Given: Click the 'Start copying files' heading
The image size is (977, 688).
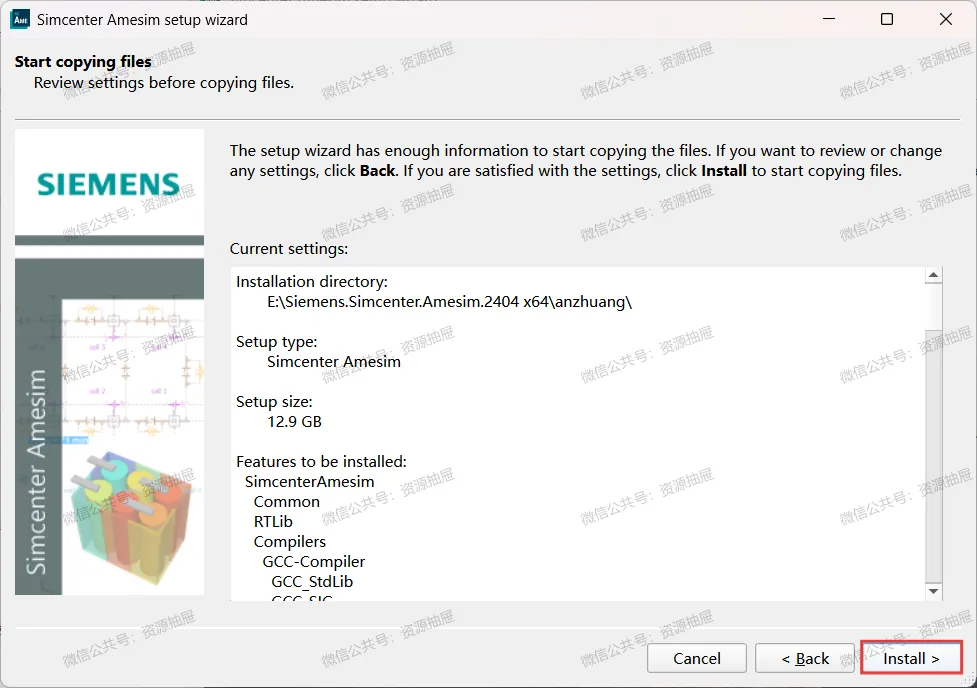Looking at the screenshot, I should [83, 62].
